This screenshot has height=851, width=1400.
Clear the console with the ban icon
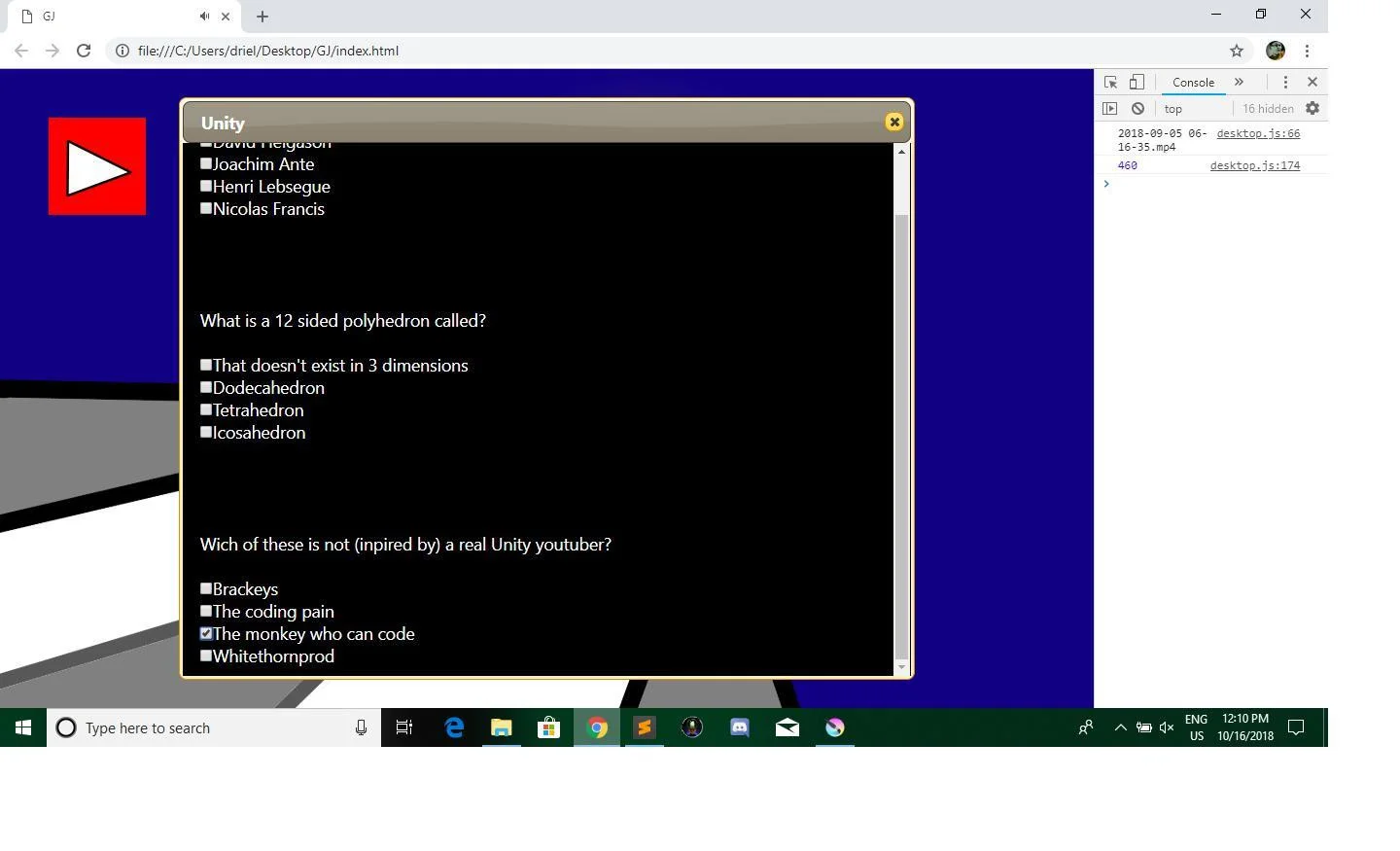pyautogui.click(x=1137, y=109)
